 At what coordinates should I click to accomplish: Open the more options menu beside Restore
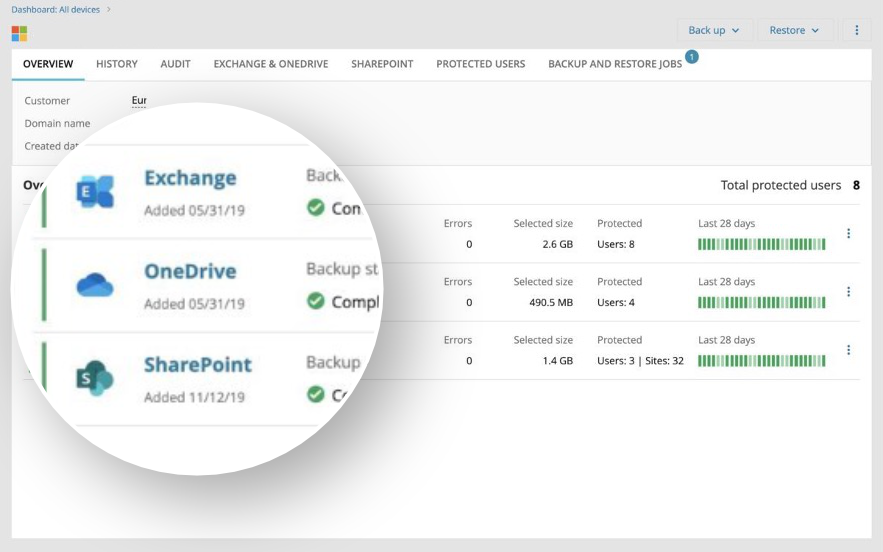tap(857, 30)
